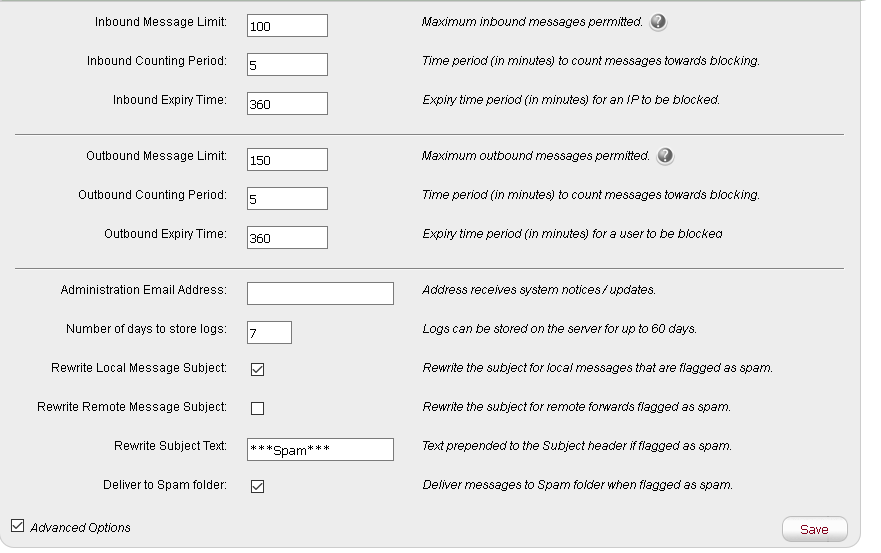Select the Outbound Expiry Time field

287,237
